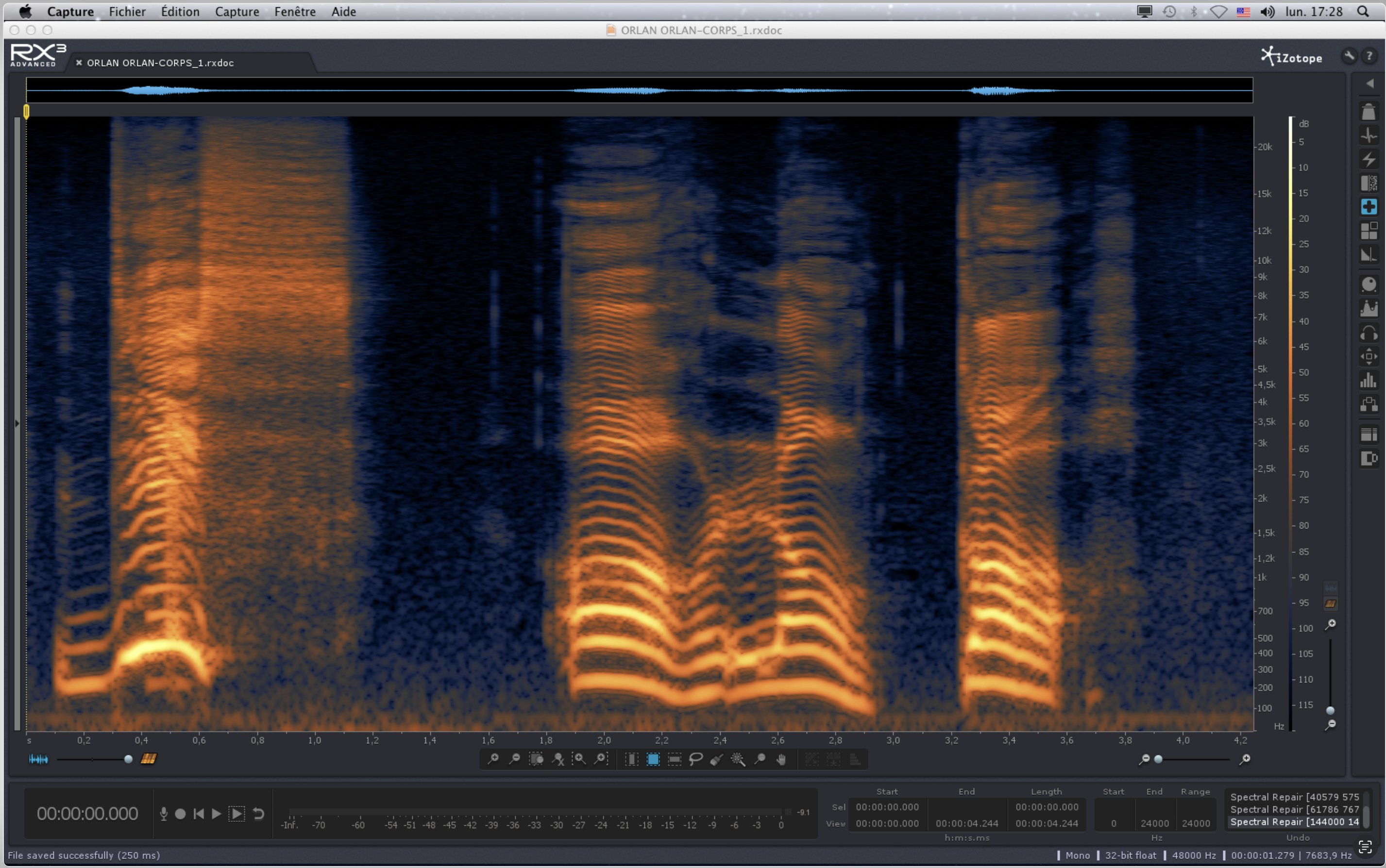Image resolution: width=1386 pixels, height=868 pixels.
Task: Toggle loop playback
Action: pos(258,814)
